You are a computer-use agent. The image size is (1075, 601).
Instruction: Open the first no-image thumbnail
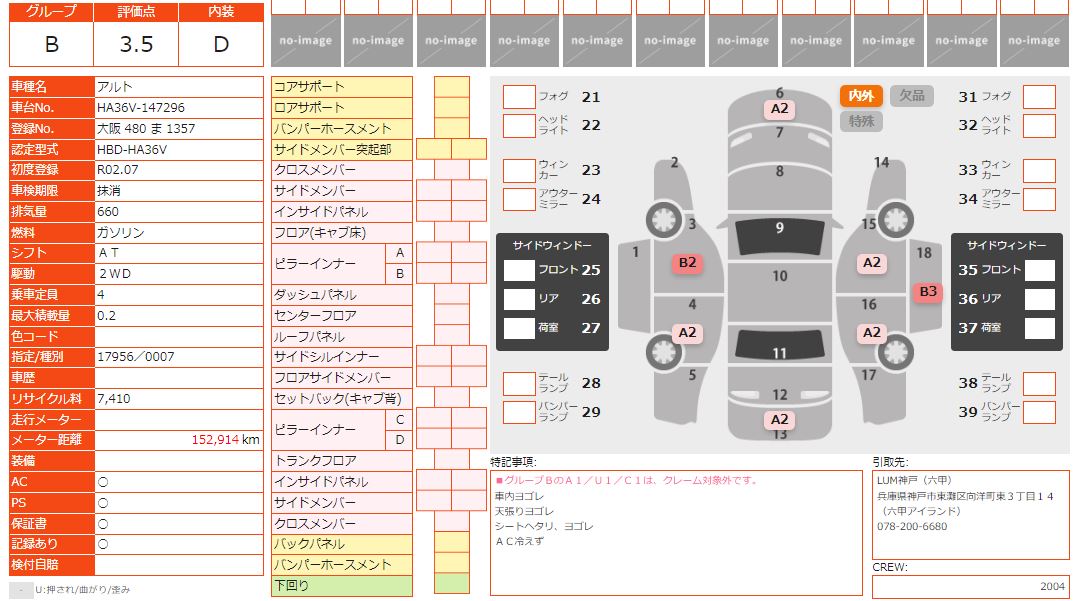pos(305,41)
